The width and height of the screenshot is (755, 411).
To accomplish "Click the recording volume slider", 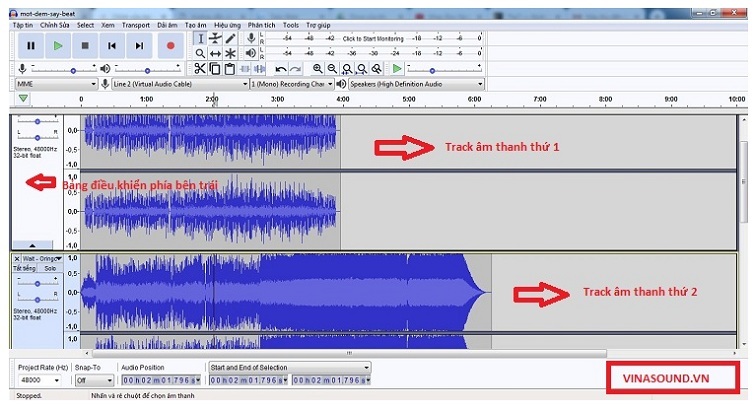I will pos(63,69).
